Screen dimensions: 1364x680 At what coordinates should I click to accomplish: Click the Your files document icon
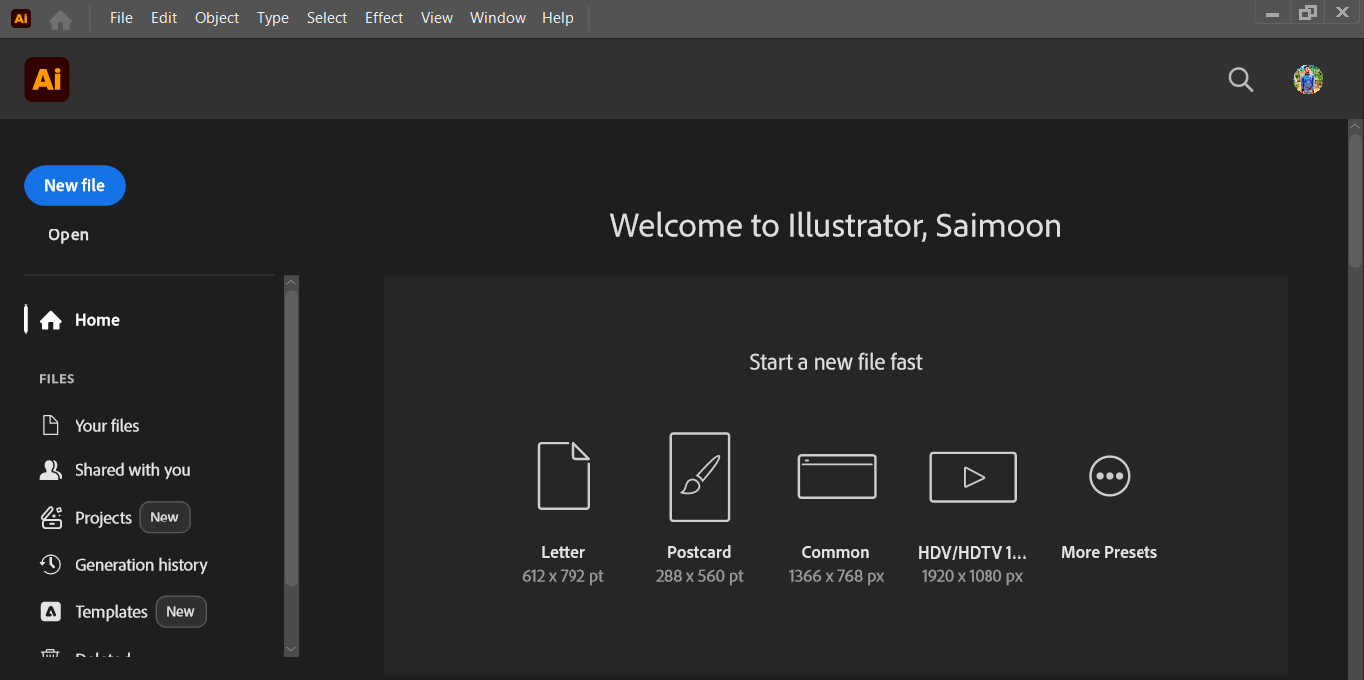click(x=50, y=425)
